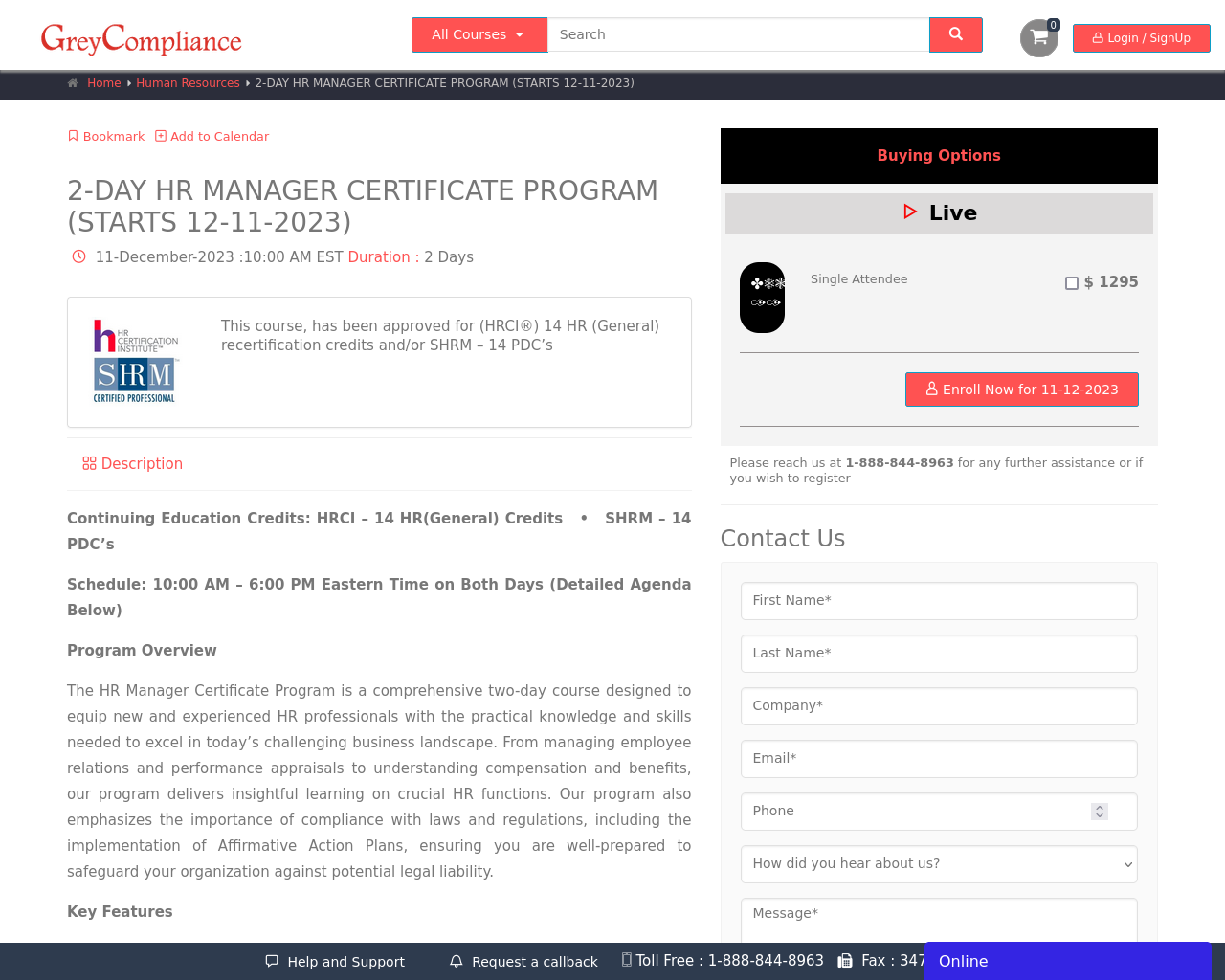The height and width of the screenshot is (980, 1225).
Task: Click the Bookmark link
Action: click(x=106, y=136)
